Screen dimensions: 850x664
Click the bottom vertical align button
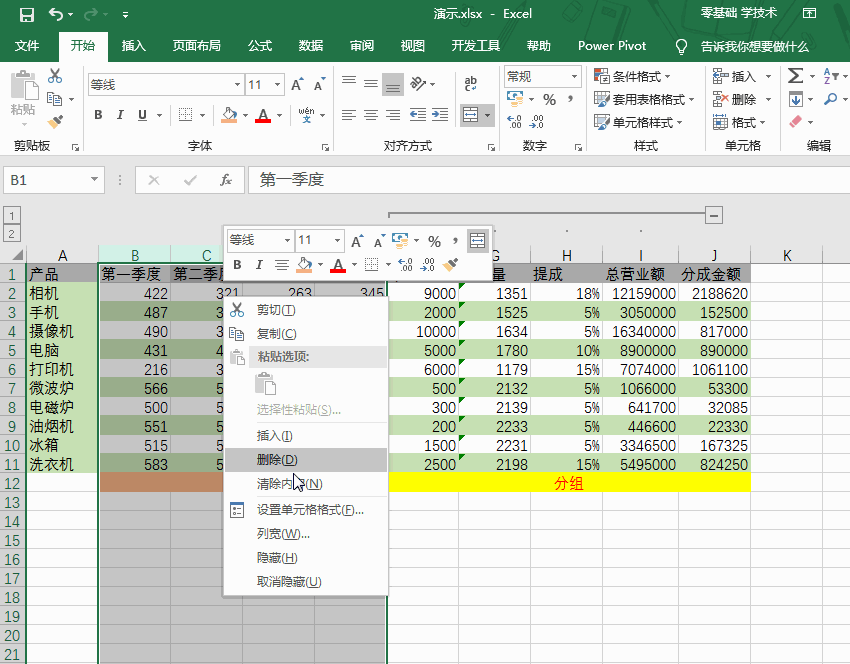pyautogui.click(x=393, y=84)
